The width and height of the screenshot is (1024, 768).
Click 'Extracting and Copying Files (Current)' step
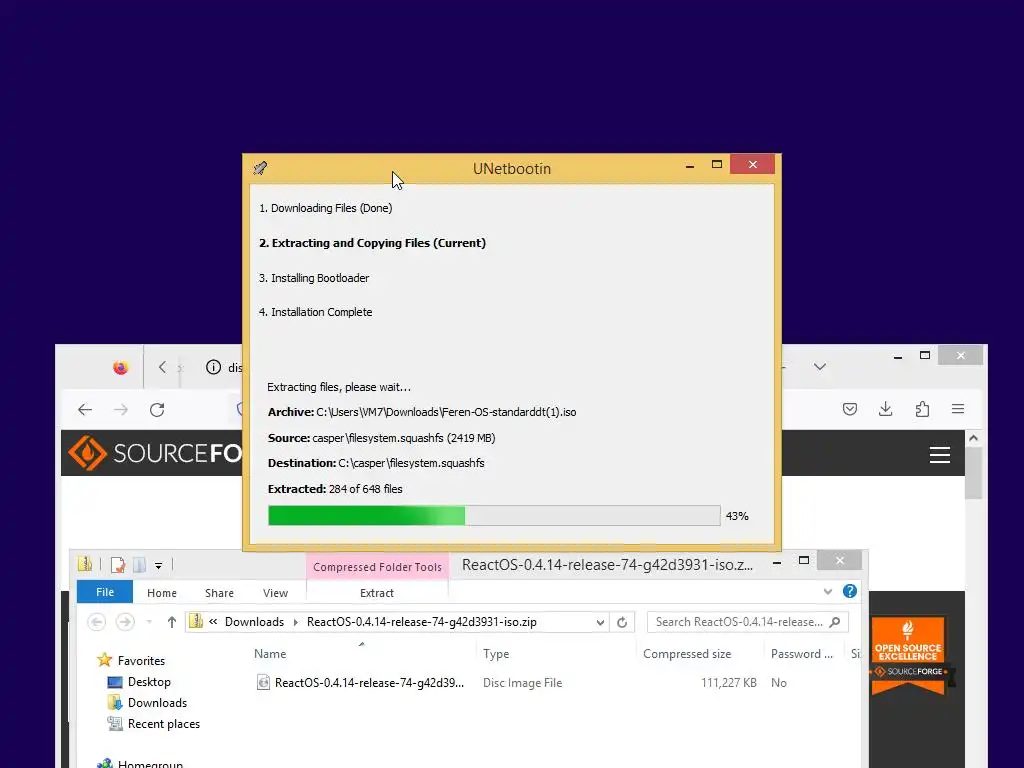point(372,243)
